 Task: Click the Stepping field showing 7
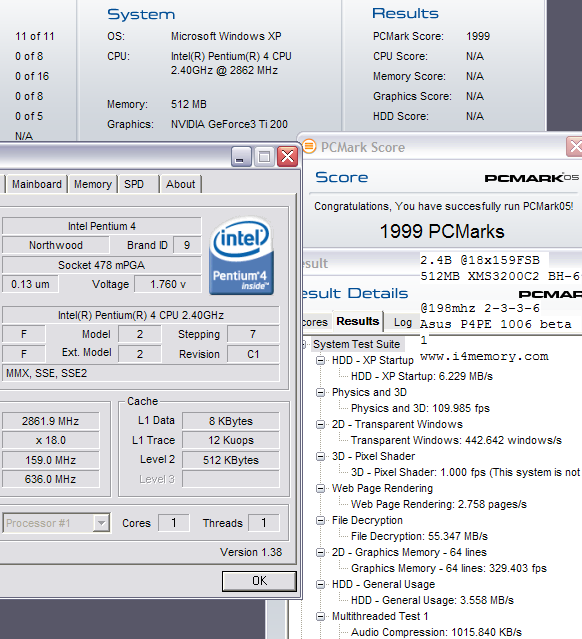pyautogui.click(x=253, y=335)
